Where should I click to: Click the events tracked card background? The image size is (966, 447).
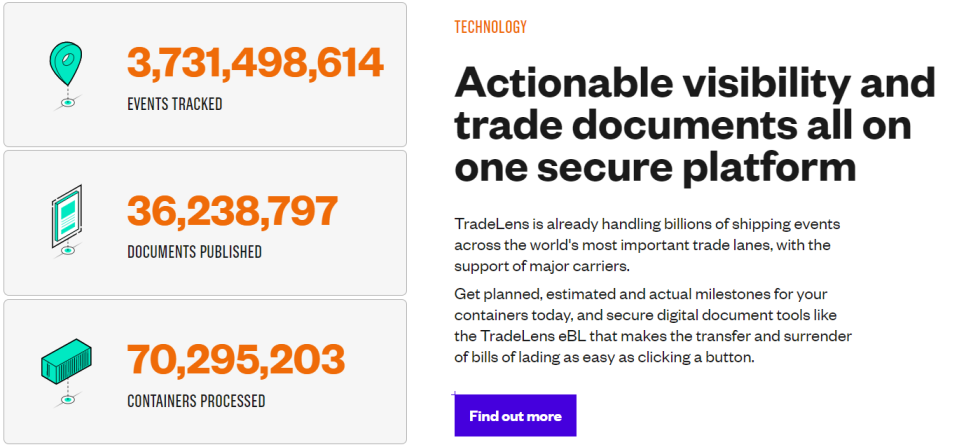(x=205, y=74)
